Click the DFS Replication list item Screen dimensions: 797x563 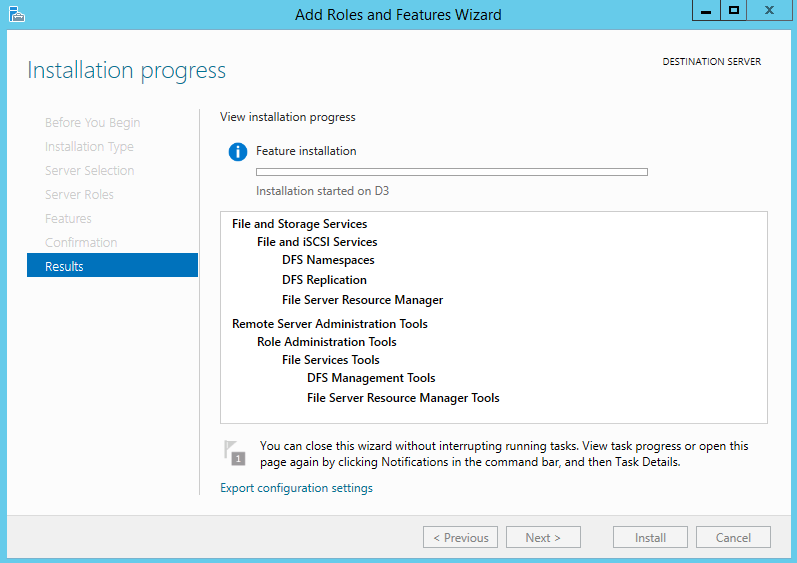click(324, 280)
